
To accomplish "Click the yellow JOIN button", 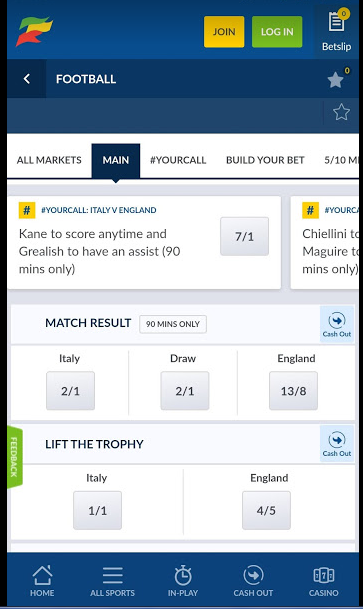I will [x=224, y=32].
